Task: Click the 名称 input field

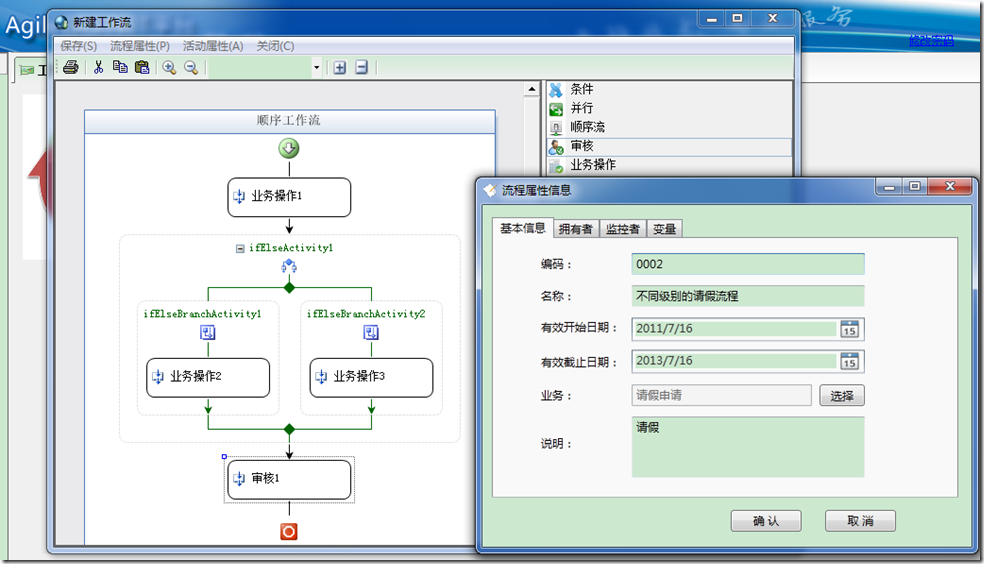Action: click(747, 296)
